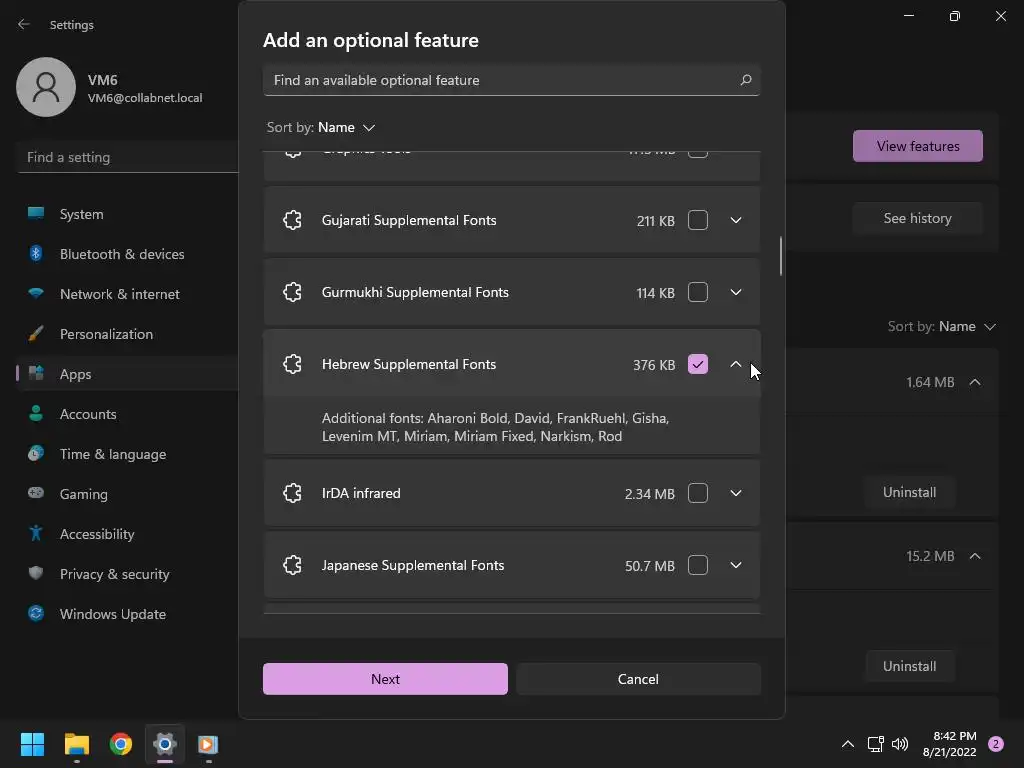Open the Gaming settings section
1024x768 pixels.
pyautogui.click(x=83, y=494)
